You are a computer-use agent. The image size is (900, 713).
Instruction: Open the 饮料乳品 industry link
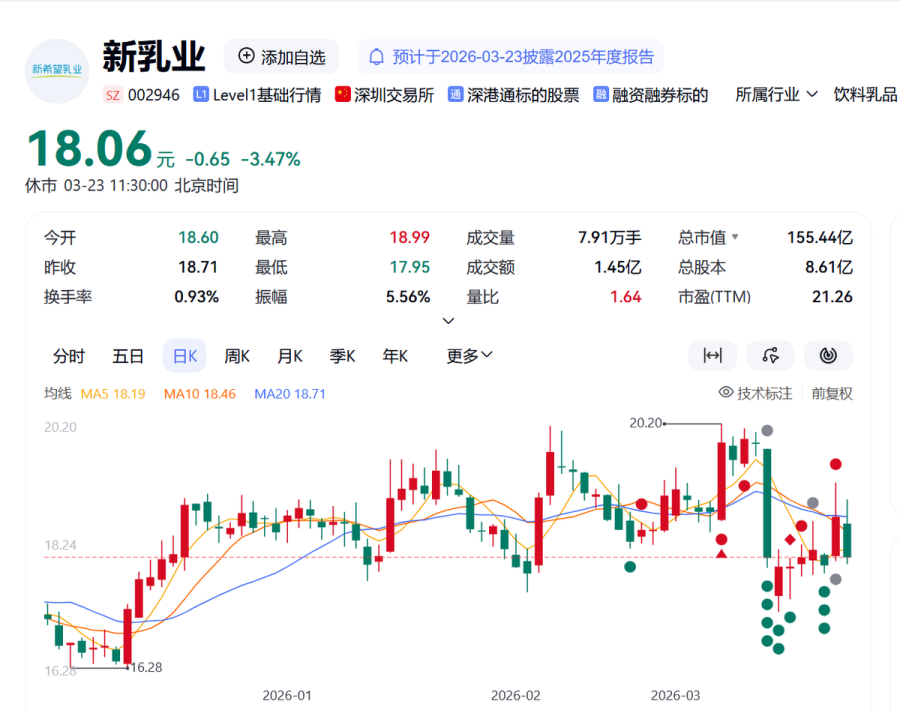pyautogui.click(x=865, y=95)
